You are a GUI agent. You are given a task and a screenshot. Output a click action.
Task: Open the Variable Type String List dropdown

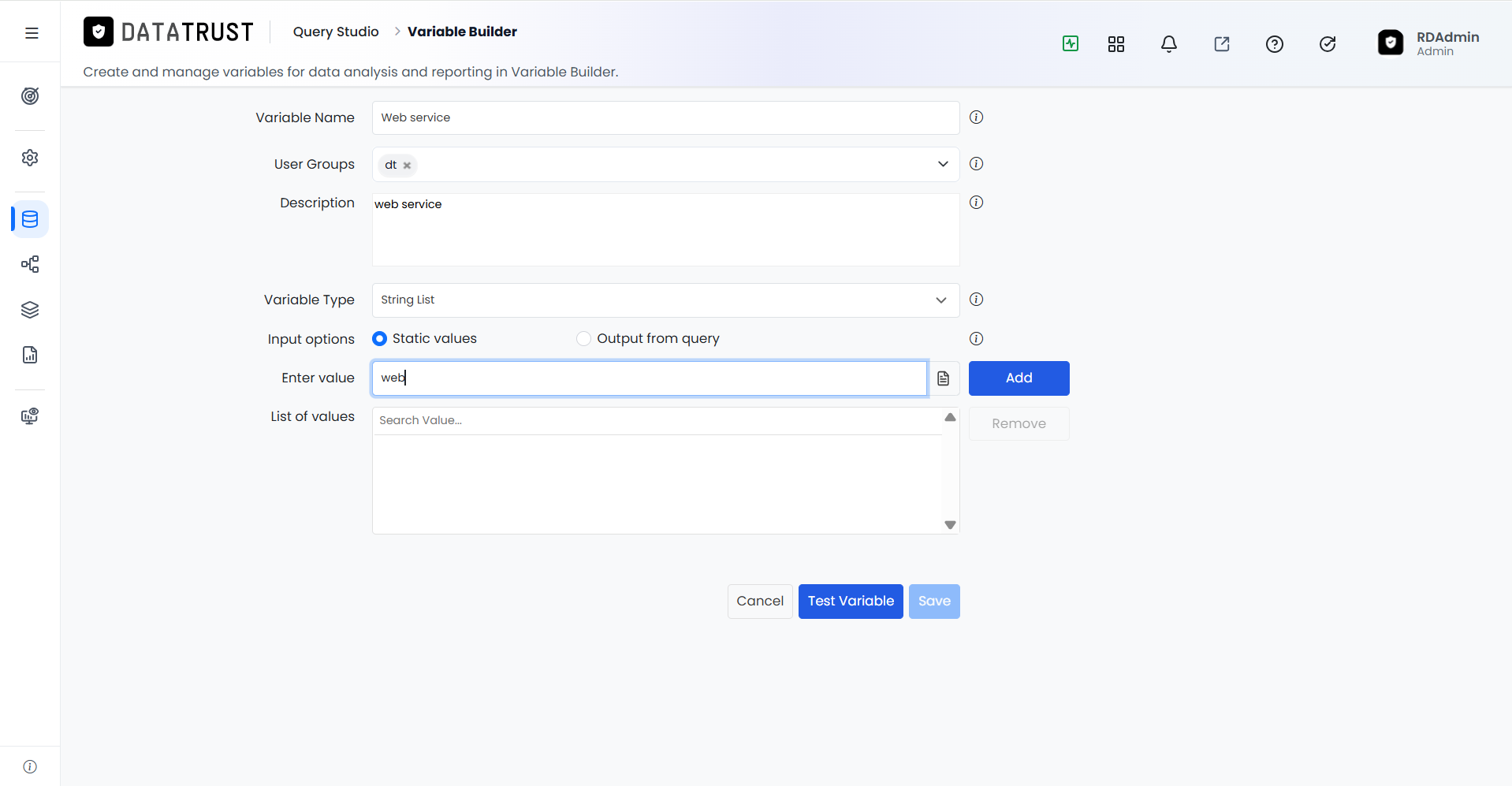[665, 300]
